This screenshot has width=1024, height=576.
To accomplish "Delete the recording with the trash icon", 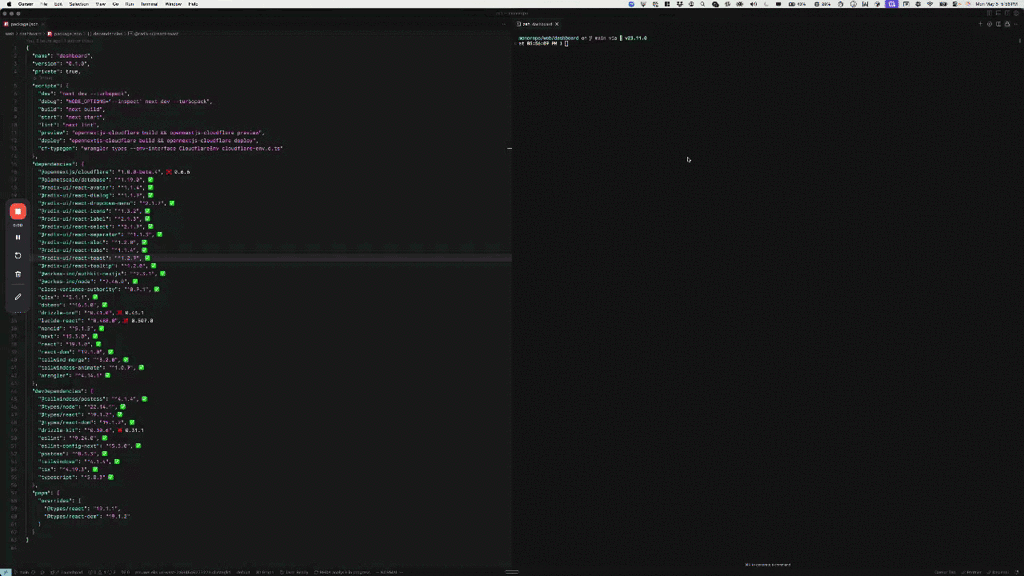I will tap(17, 274).
